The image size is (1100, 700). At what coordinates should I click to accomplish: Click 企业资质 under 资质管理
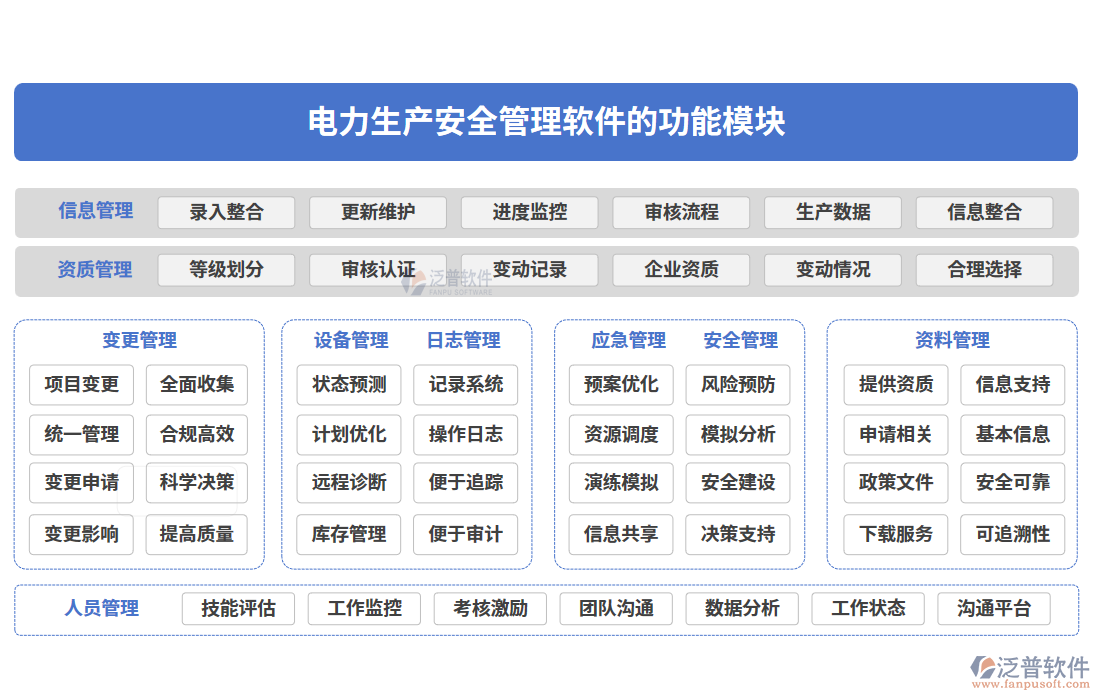click(x=681, y=270)
